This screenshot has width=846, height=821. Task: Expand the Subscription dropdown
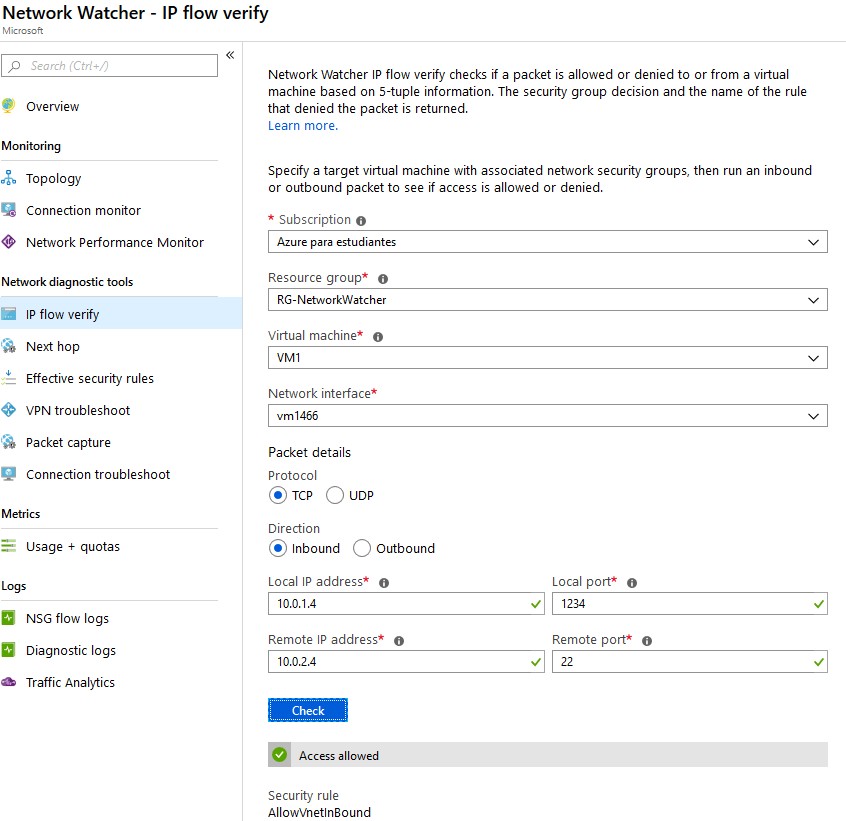coord(548,242)
